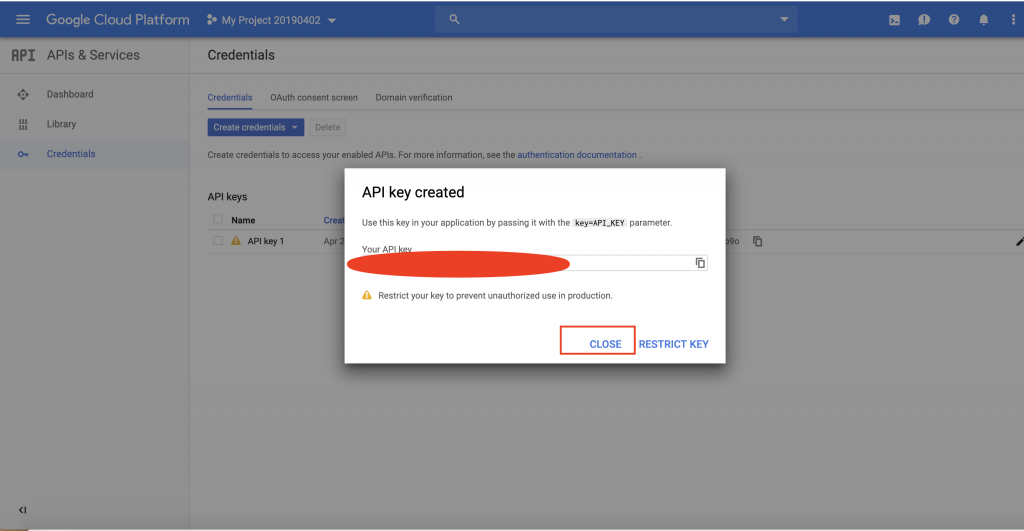1024x531 pixels.
Task: Click the Dashboard sidebar icon
Action: pyautogui.click(x=23, y=95)
